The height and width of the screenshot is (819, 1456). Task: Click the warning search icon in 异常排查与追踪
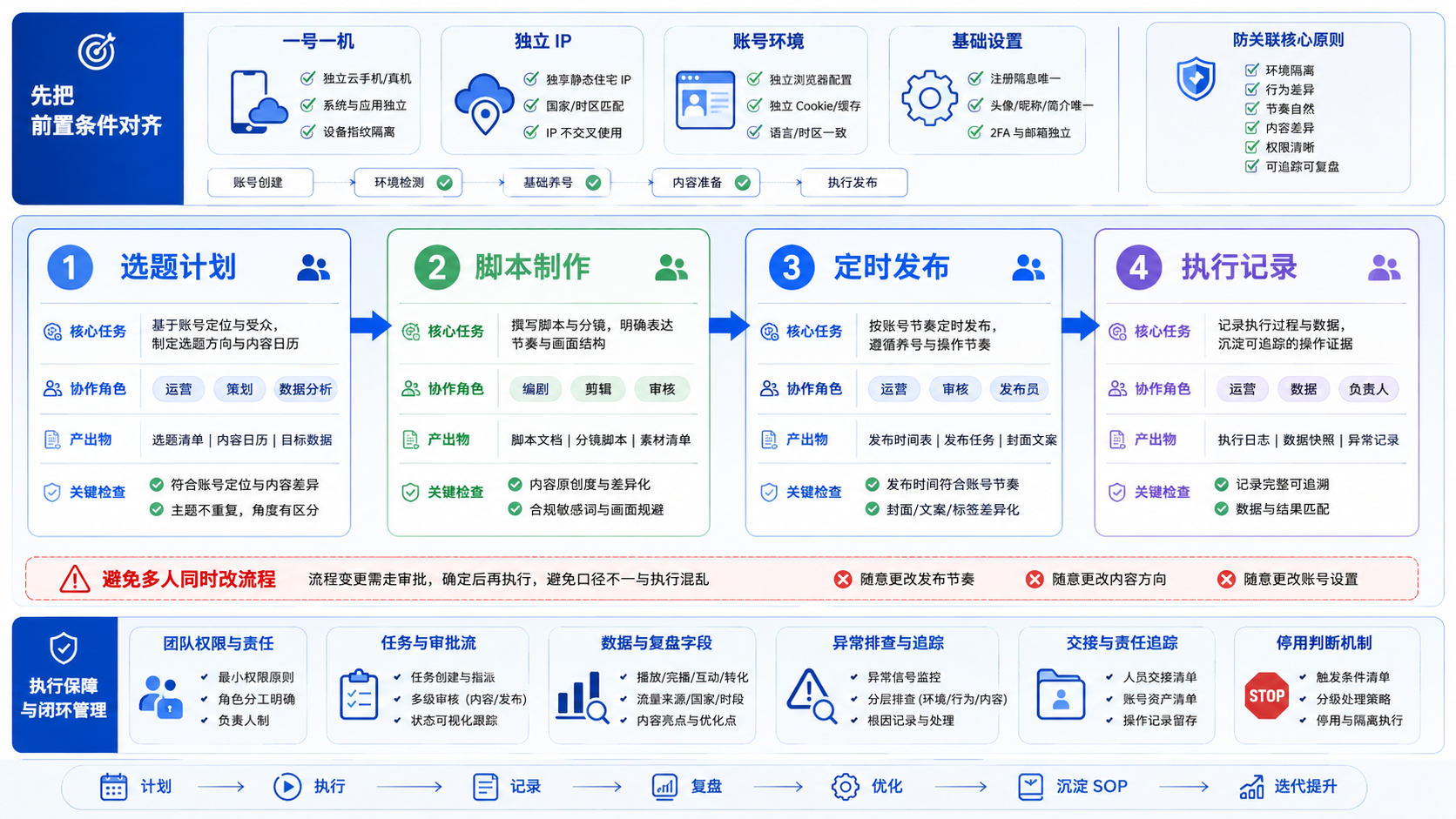click(x=812, y=696)
